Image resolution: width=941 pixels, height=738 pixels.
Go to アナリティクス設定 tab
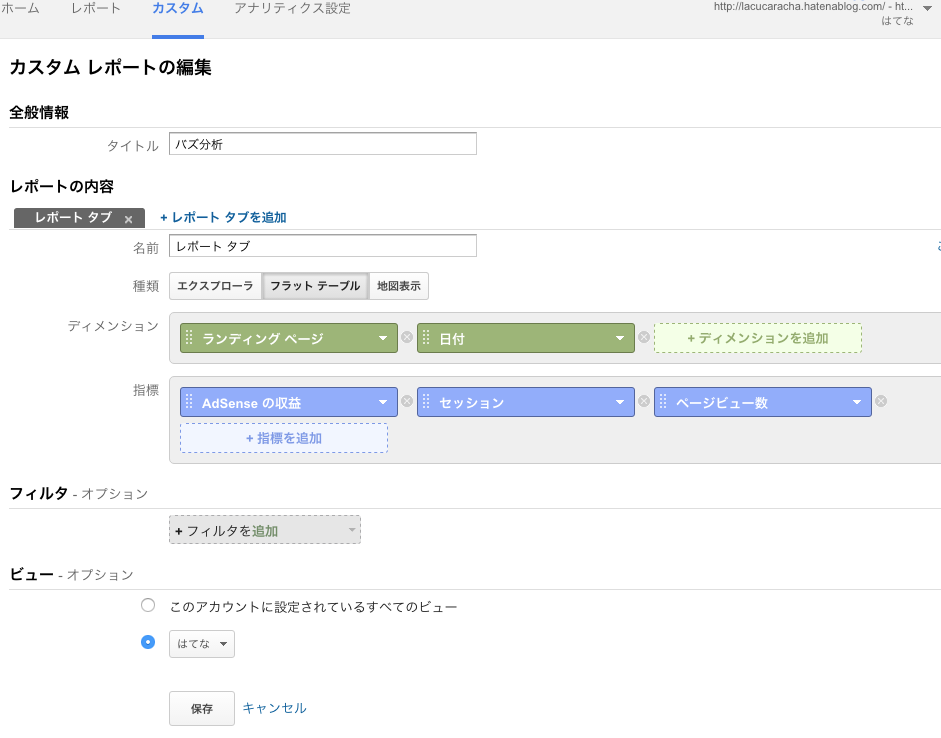pos(292,9)
